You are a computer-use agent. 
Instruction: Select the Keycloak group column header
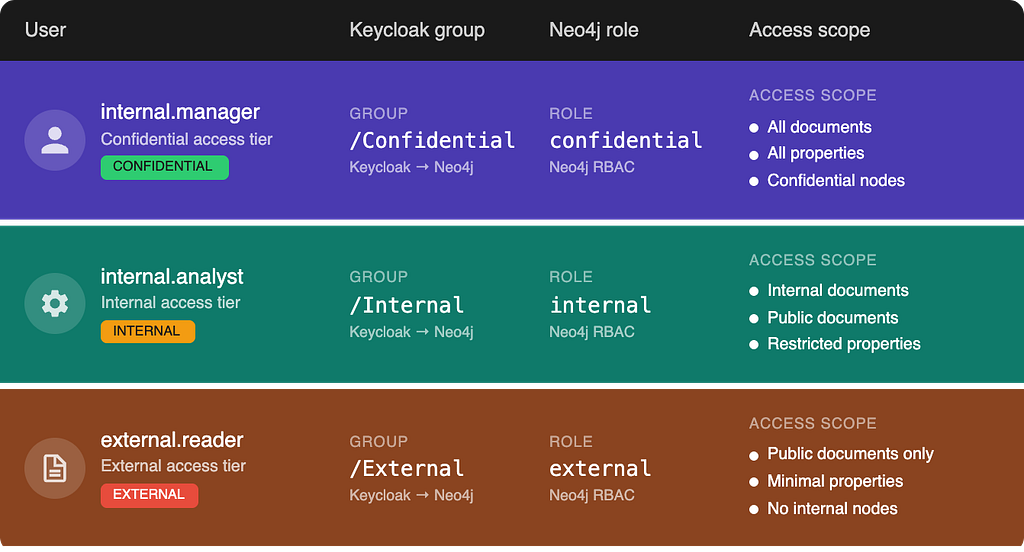pos(417,30)
